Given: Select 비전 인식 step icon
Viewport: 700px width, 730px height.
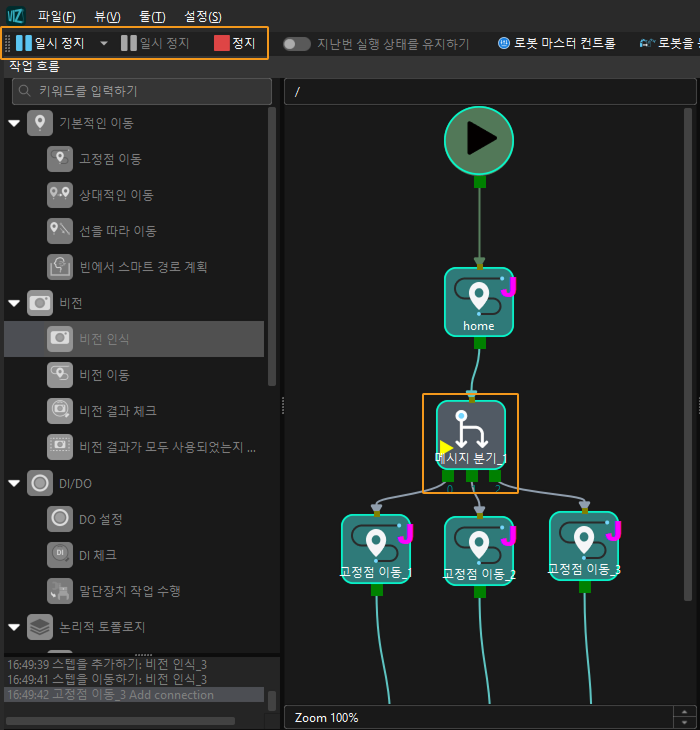Looking at the screenshot, I should [x=60, y=339].
